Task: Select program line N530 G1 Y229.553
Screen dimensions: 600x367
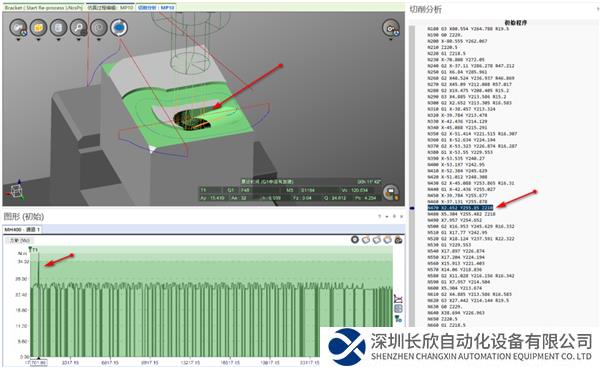Action: pos(449,245)
